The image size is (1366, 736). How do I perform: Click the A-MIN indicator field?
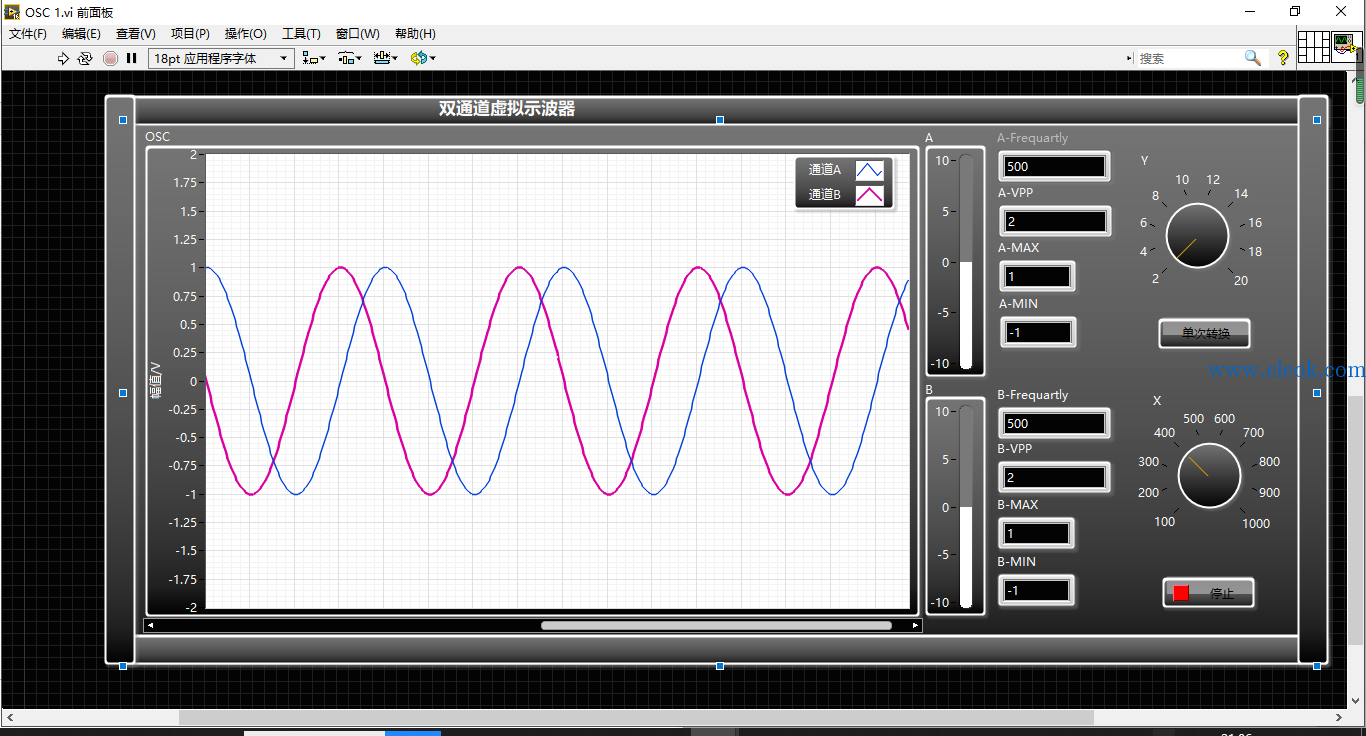point(1037,332)
